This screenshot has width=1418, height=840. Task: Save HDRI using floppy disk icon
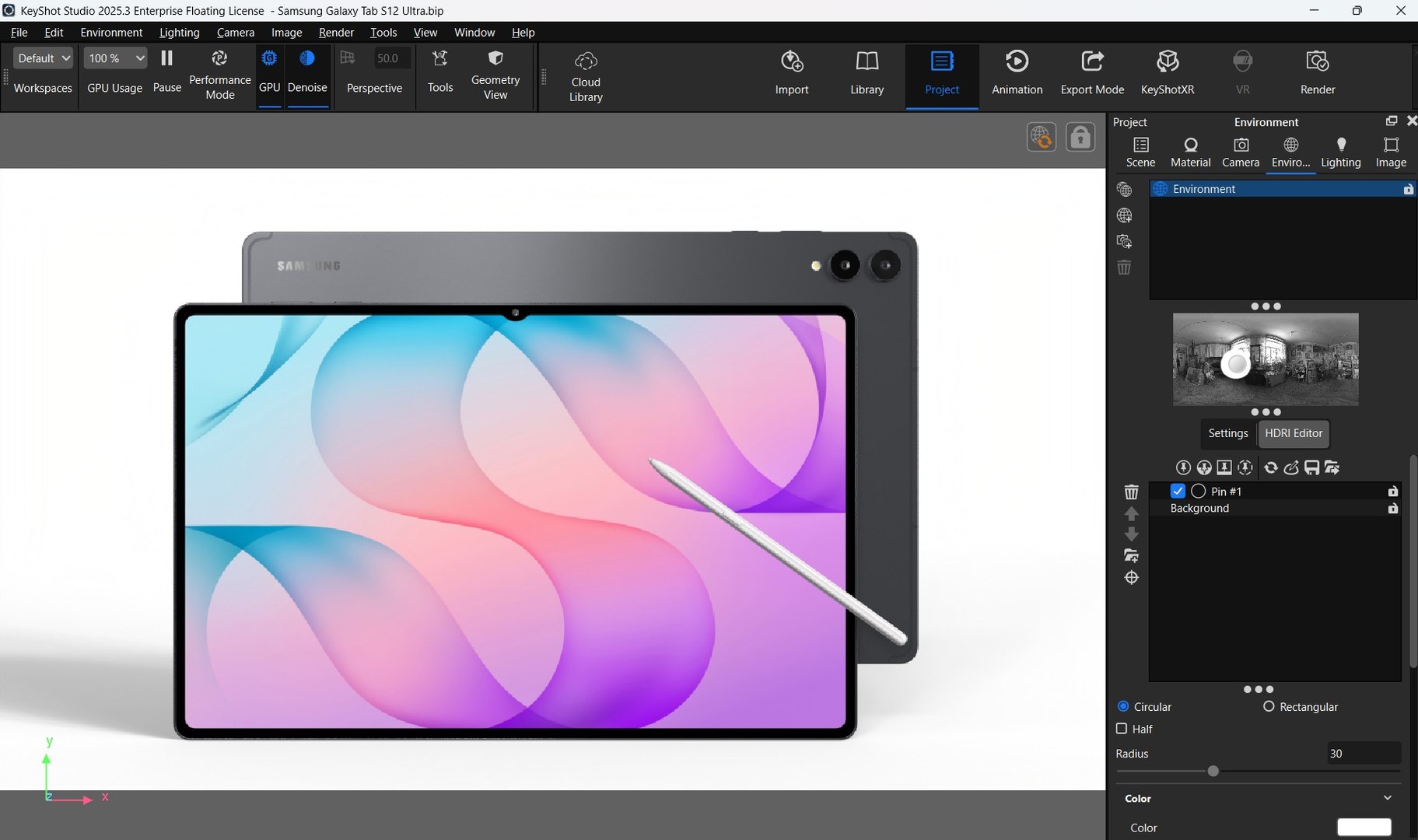tap(1311, 467)
